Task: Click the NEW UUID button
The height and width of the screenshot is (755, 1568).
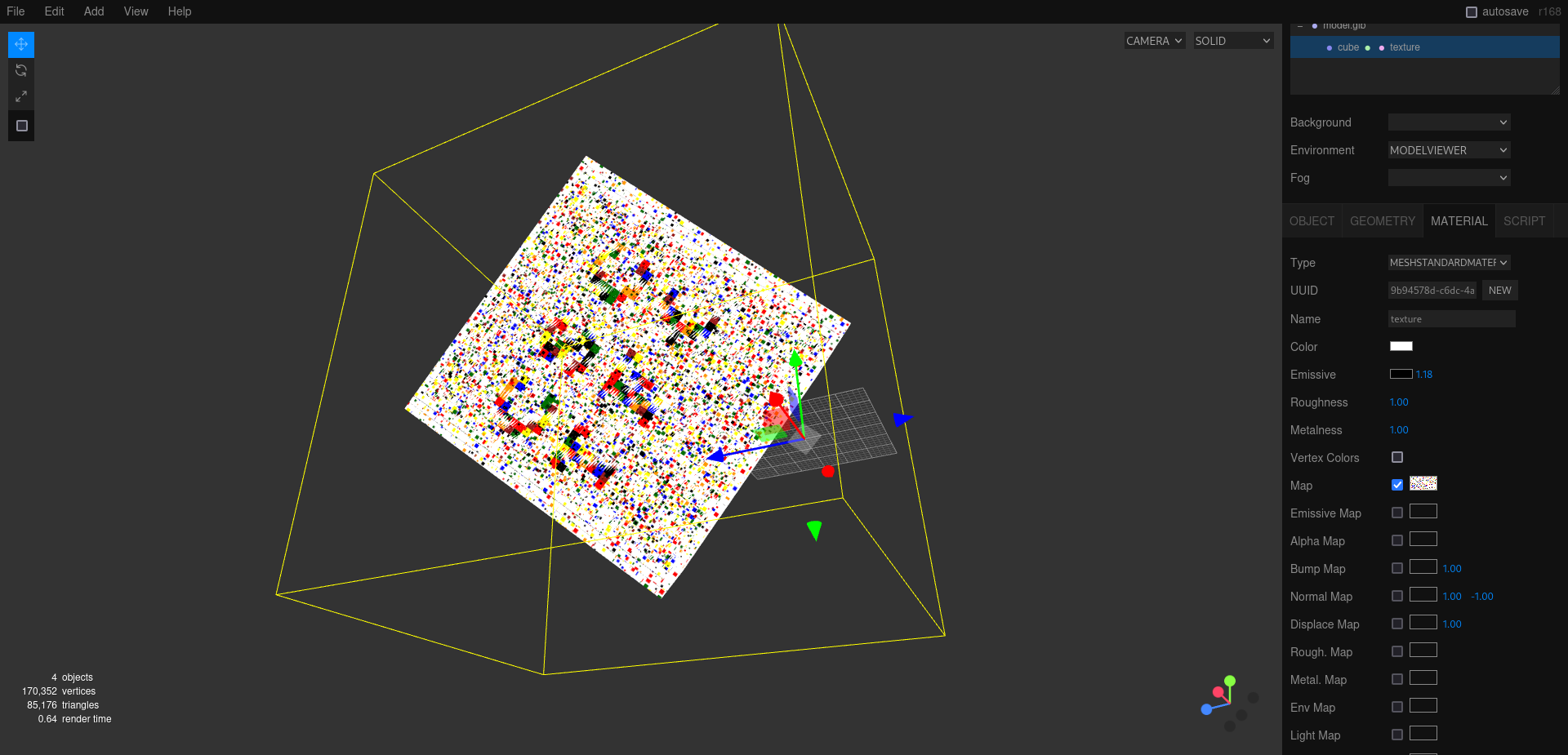Action: click(x=1499, y=291)
